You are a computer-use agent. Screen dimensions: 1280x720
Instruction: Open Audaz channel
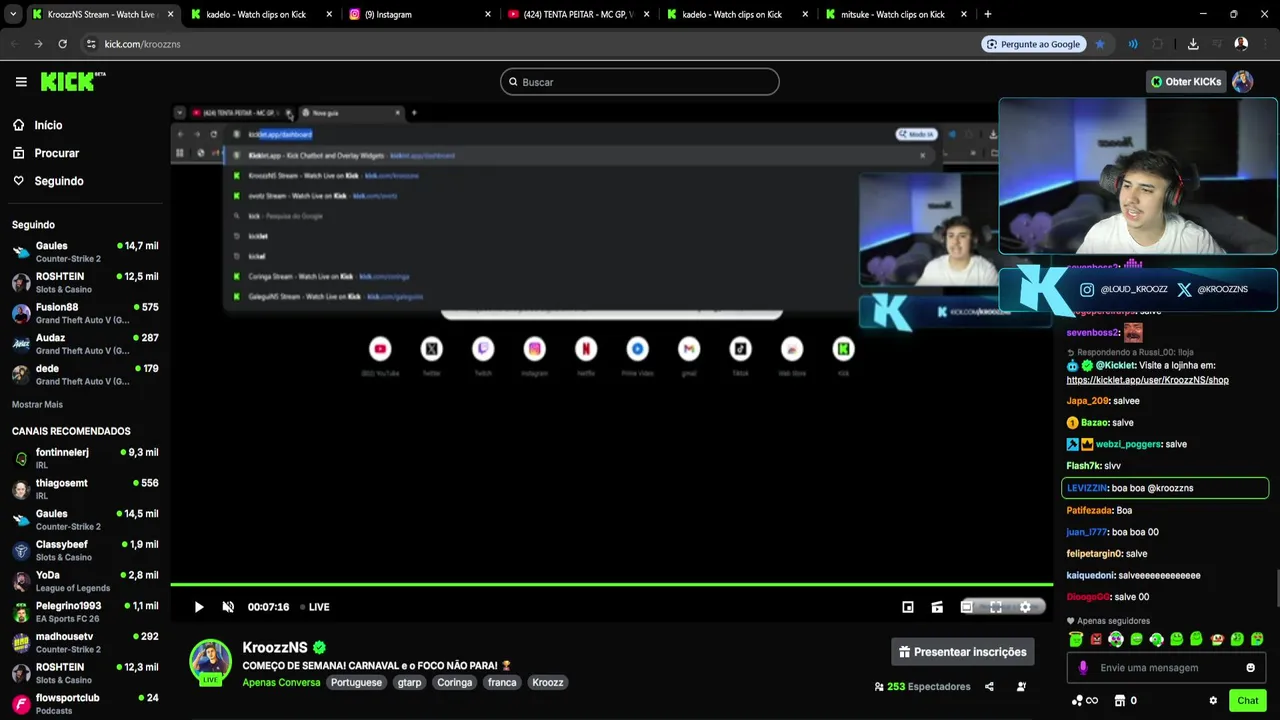pyautogui.click(x=85, y=344)
